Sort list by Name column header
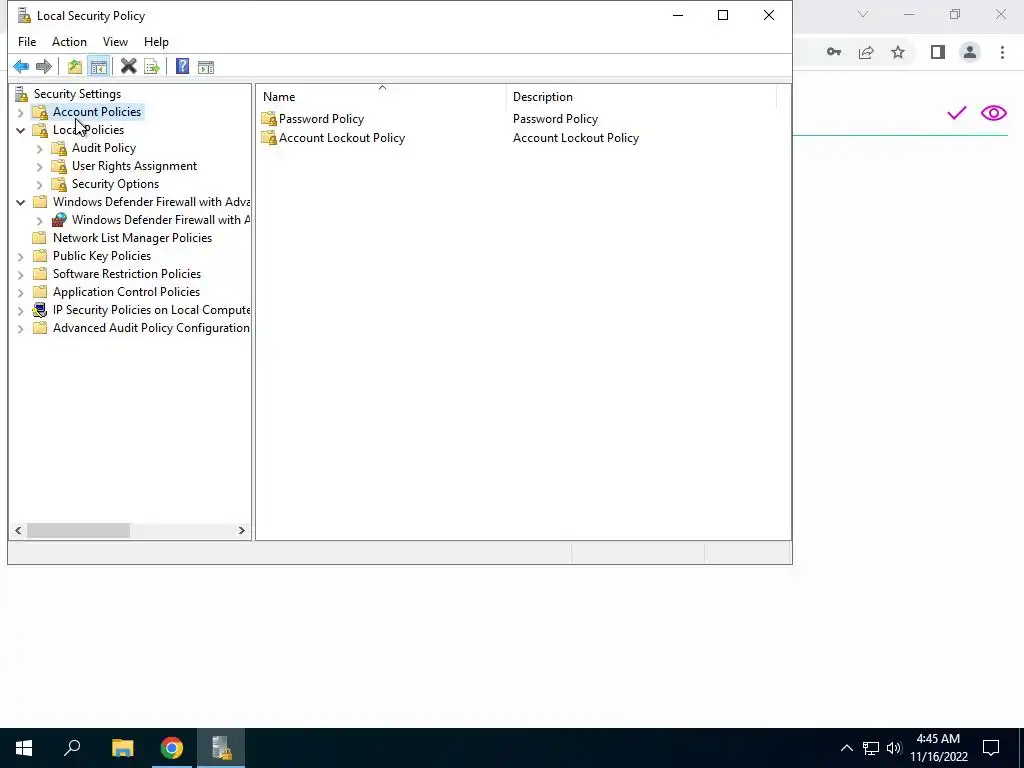 (x=381, y=97)
